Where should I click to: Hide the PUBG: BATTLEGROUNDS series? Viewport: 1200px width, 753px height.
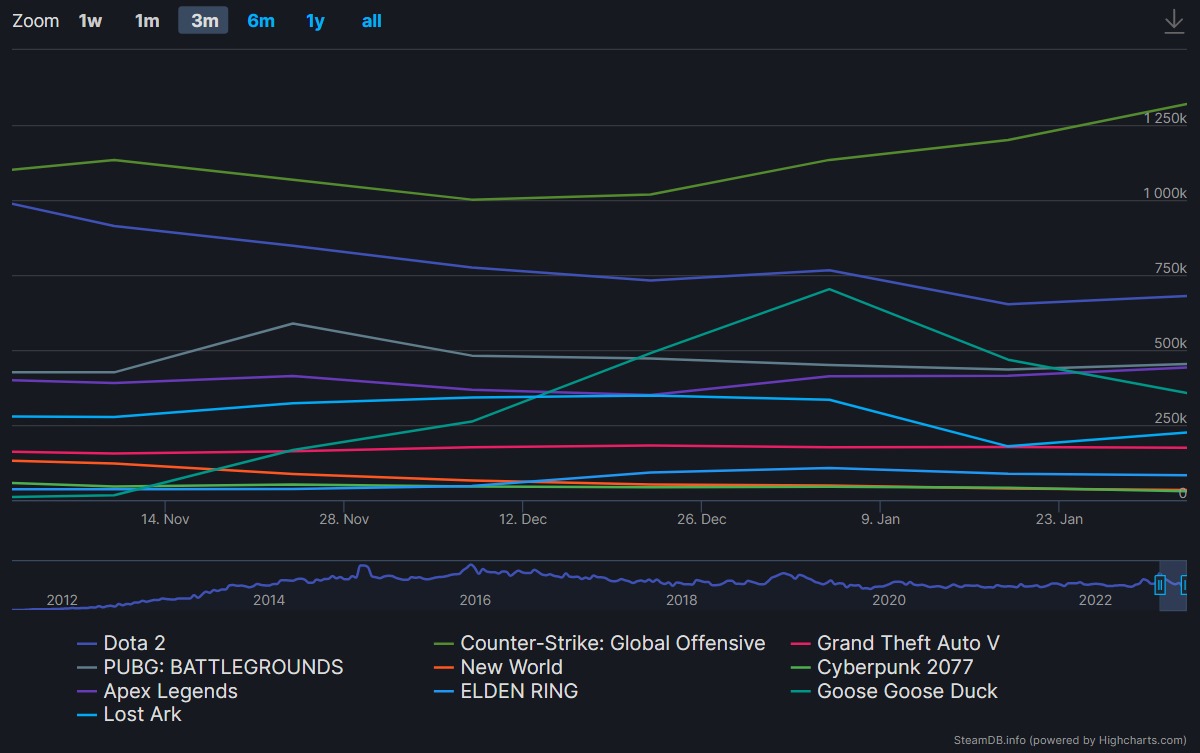[x=210, y=667]
